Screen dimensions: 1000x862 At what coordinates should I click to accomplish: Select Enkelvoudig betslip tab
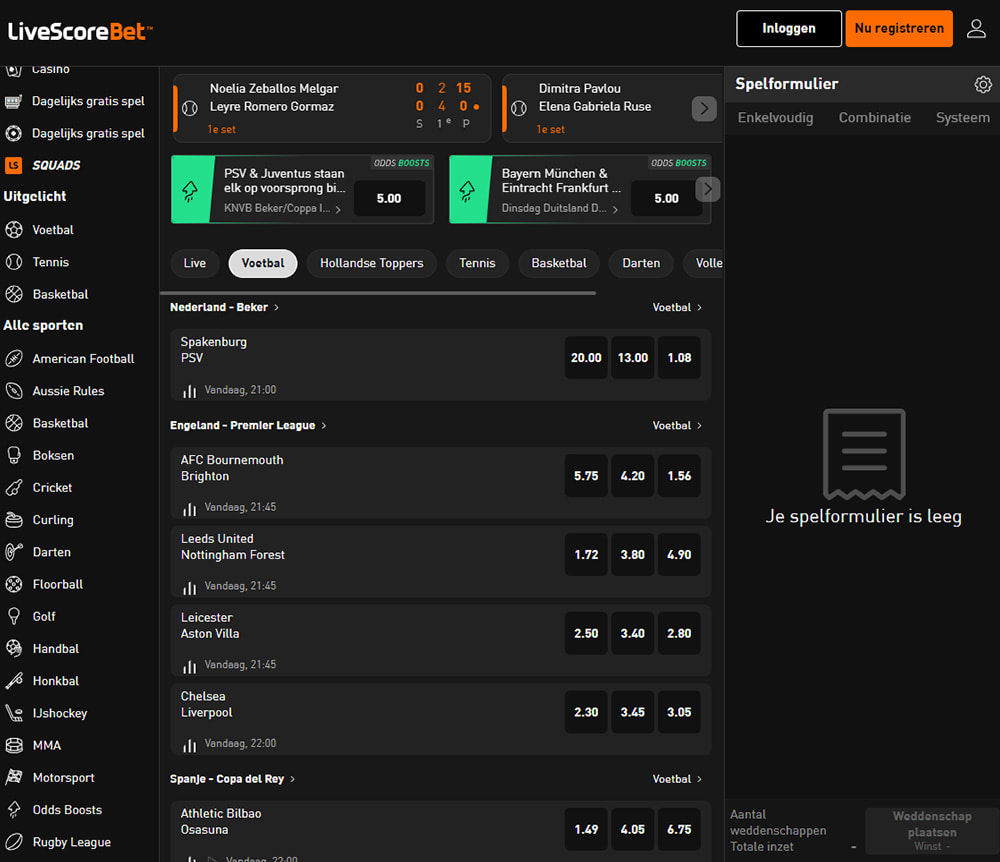click(x=776, y=118)
